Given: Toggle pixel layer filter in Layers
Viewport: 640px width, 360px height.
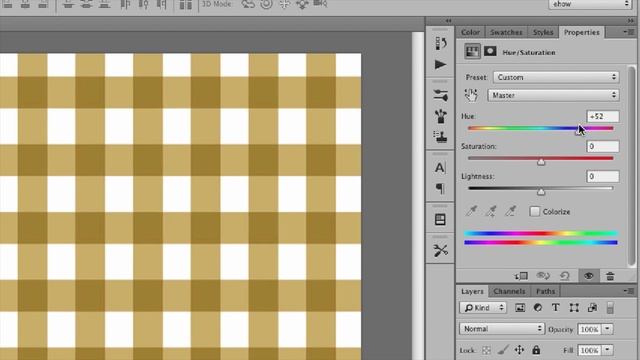Looking at the screenshot, I should [x=520, y=308].
